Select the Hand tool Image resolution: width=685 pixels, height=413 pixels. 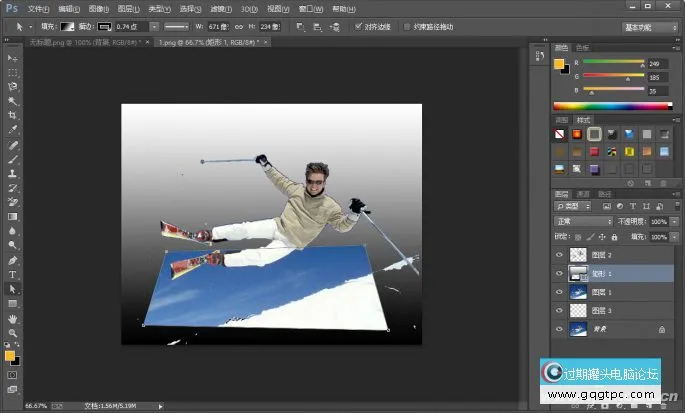click(x=13, y=318)
